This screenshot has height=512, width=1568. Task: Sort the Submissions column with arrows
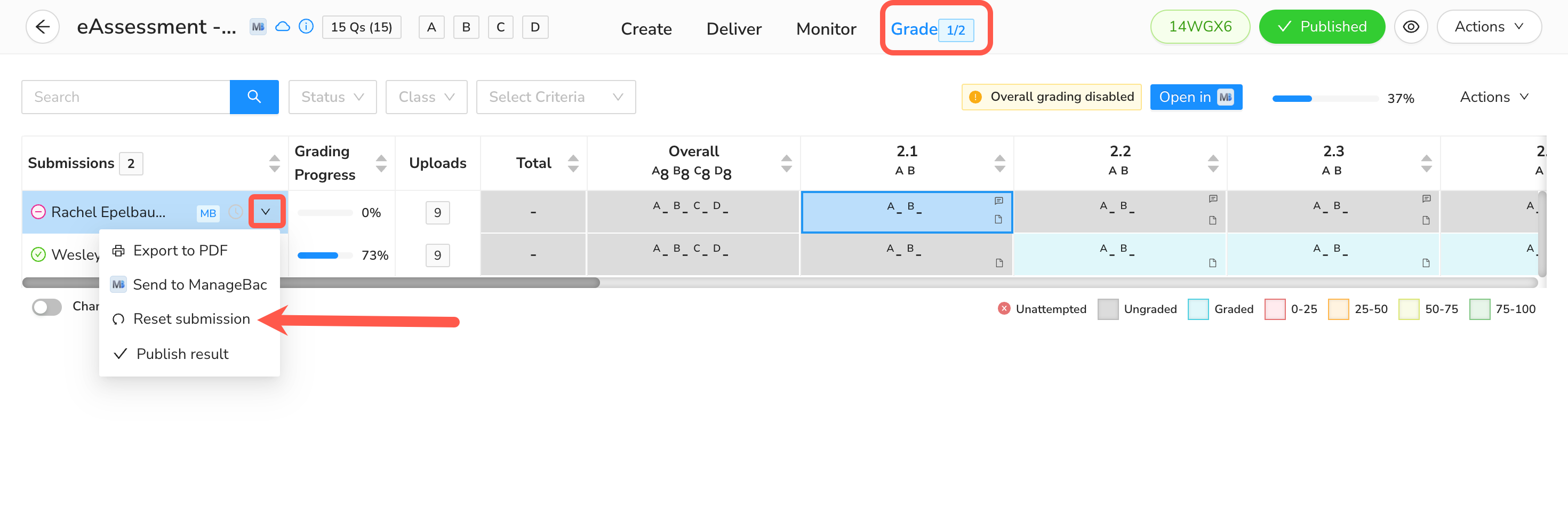pos(274,163)
